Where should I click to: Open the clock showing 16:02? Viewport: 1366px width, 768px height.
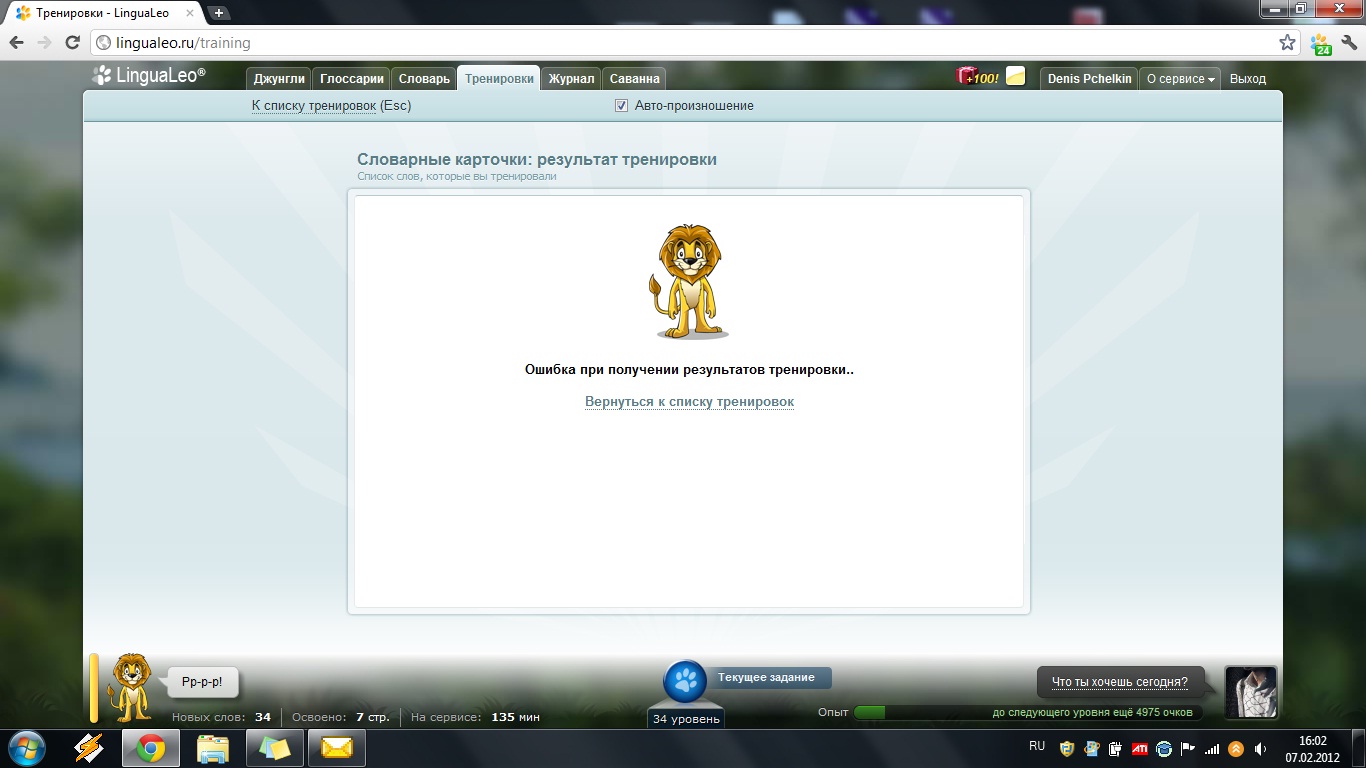[1312, 749]
